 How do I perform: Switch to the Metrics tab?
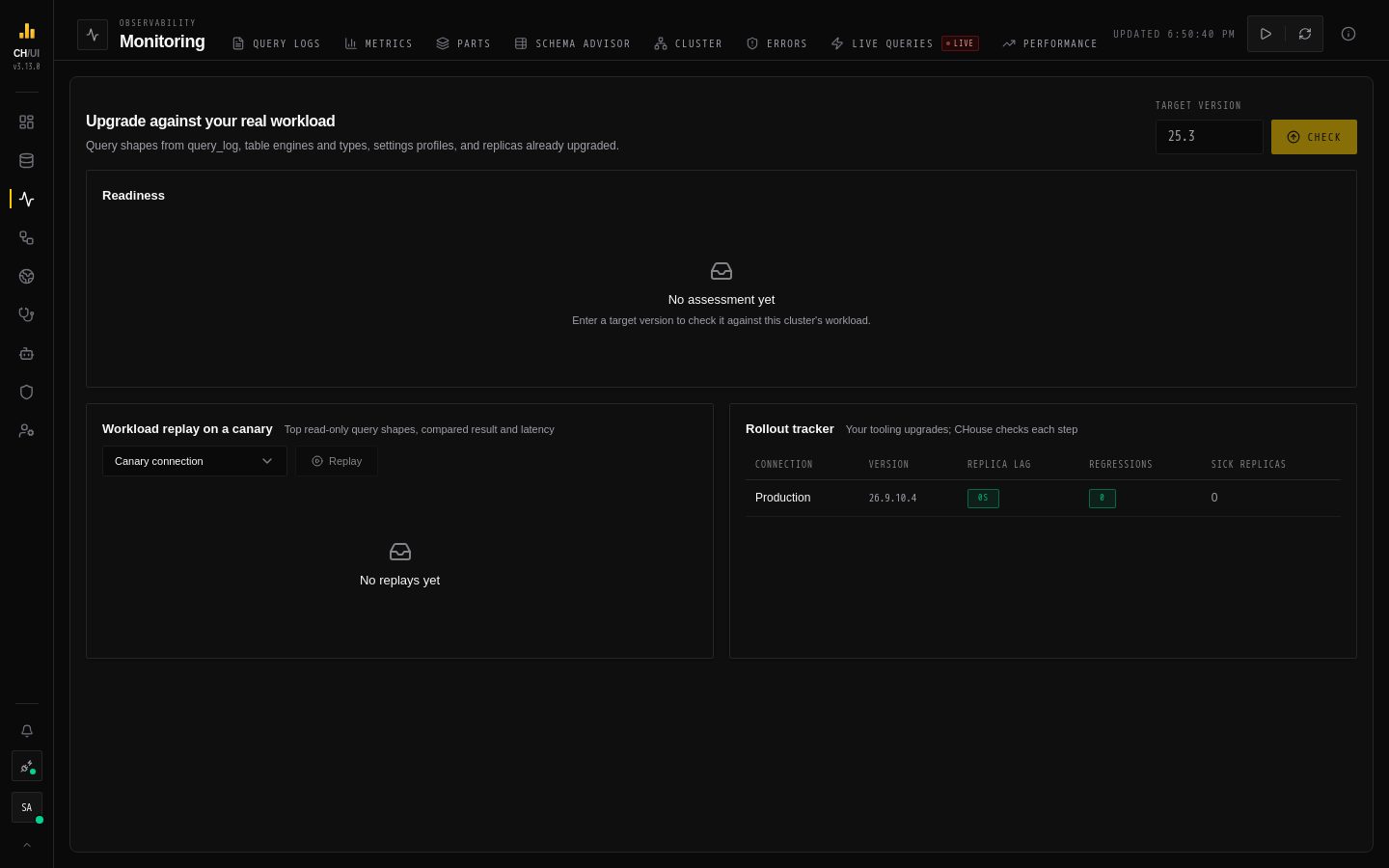[378, 43]
